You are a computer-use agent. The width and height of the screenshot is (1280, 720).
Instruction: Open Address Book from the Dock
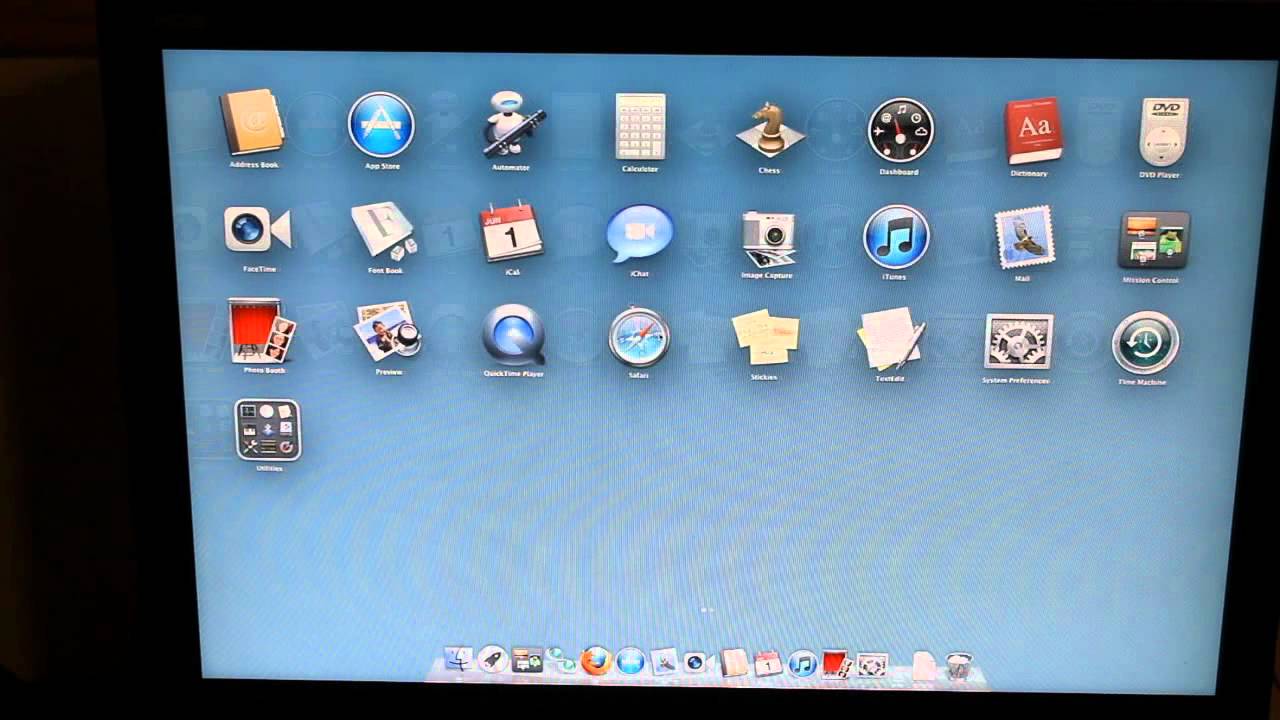734,662
